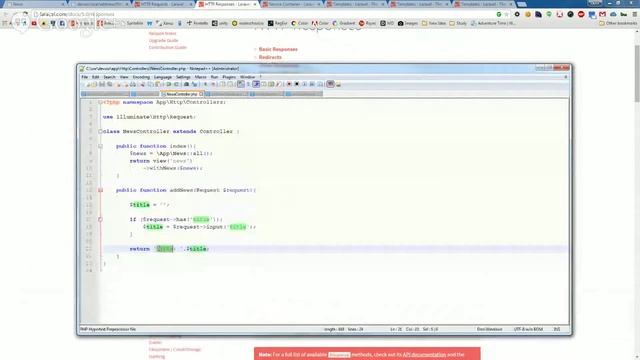Click the Zoom Out toolbar icon
The width and height of the screenshot is (640, 360).
click(x=213, y=84)
